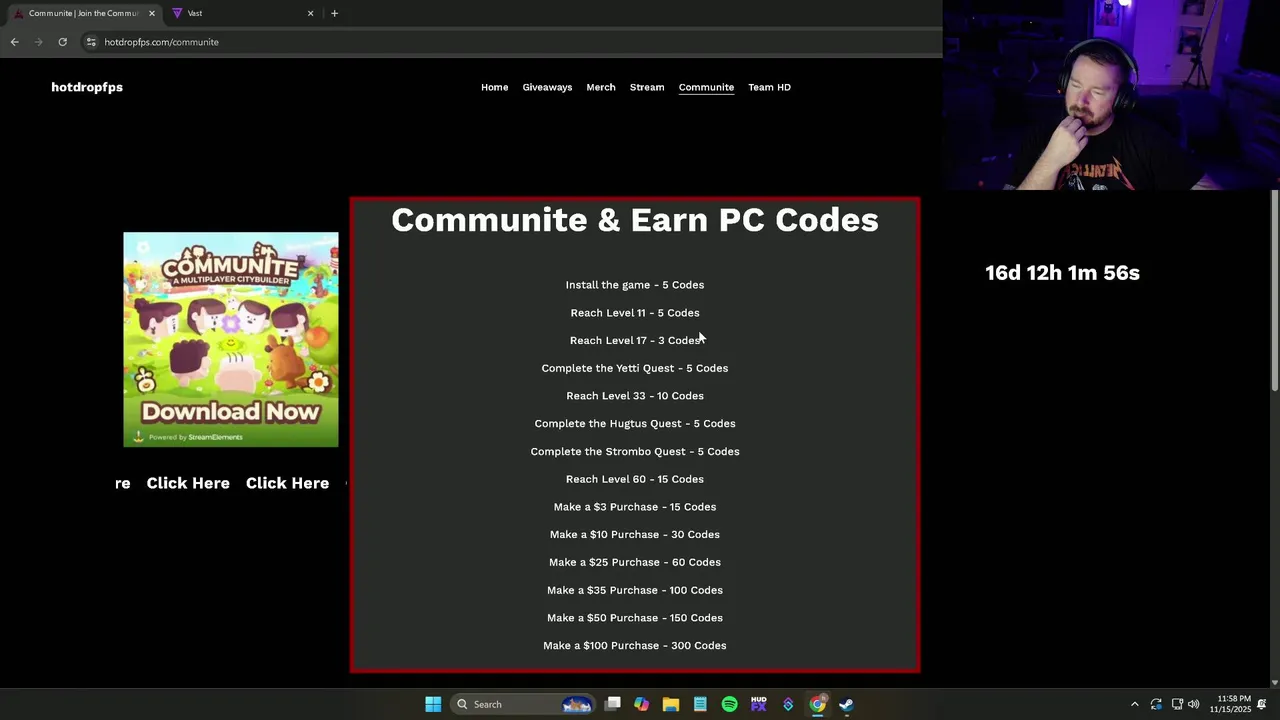This screenshot has width=1280, height=720.
Task: Select Complete the Hugtus Quest line
Action: click(x=635, y=424)
